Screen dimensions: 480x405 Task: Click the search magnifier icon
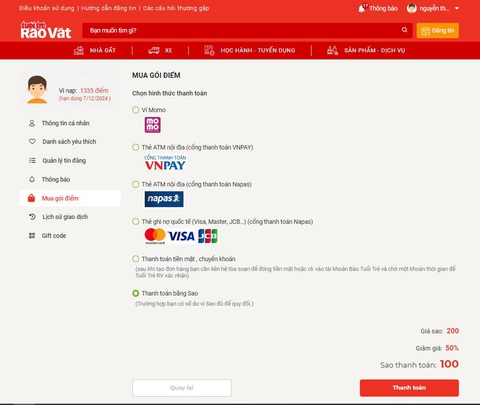pyautogui.click(x=404, y=30)
